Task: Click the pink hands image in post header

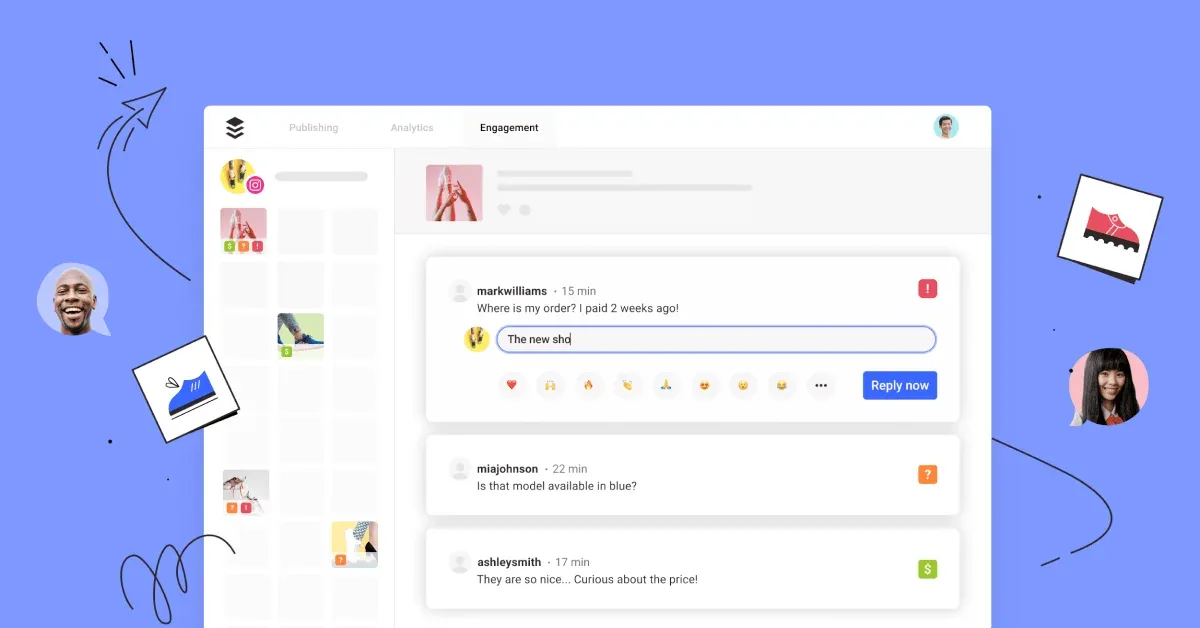Action: 454,192
